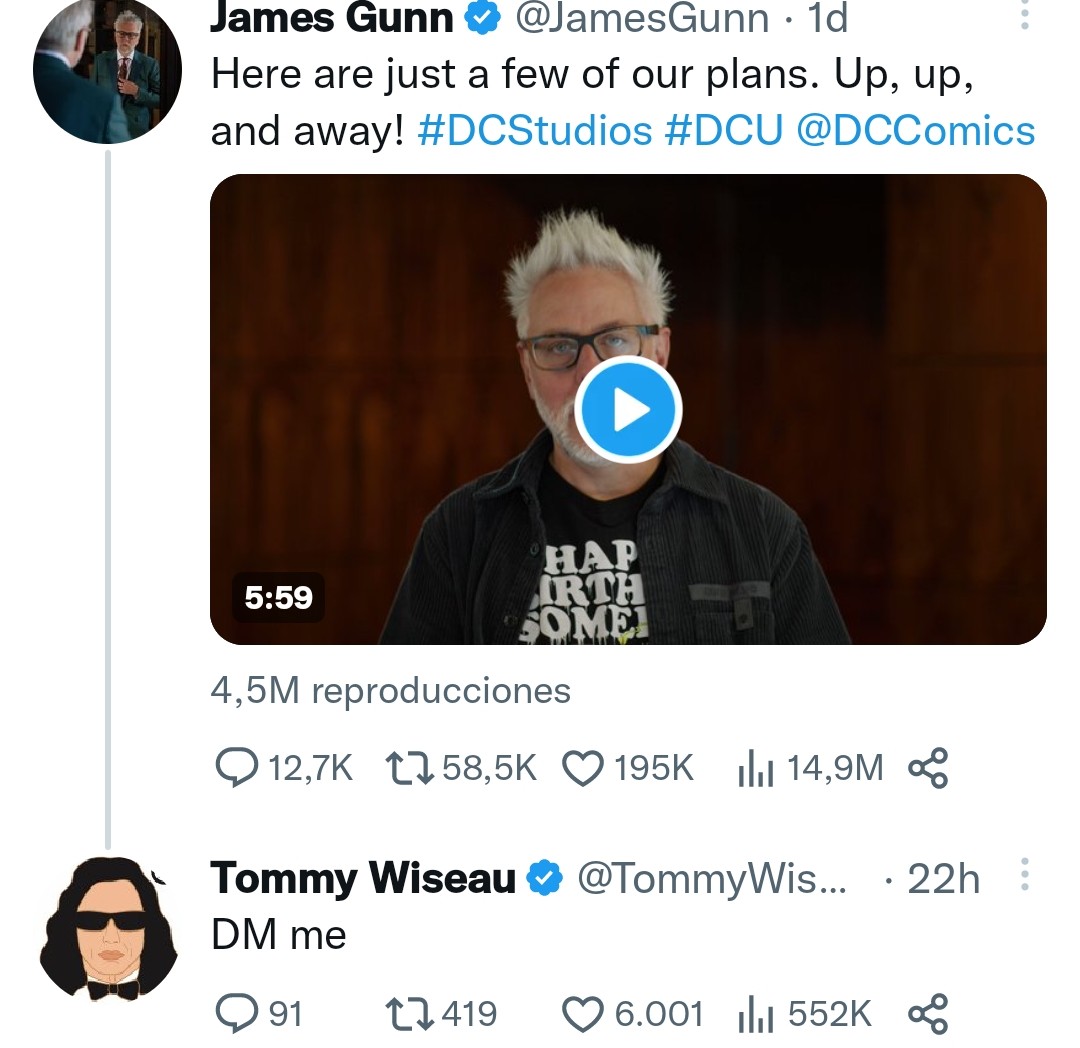The height and width of the screenshot is (1048, 1080).
Task: Share James Gunn's tweet
Action: [x=928, y=768]
